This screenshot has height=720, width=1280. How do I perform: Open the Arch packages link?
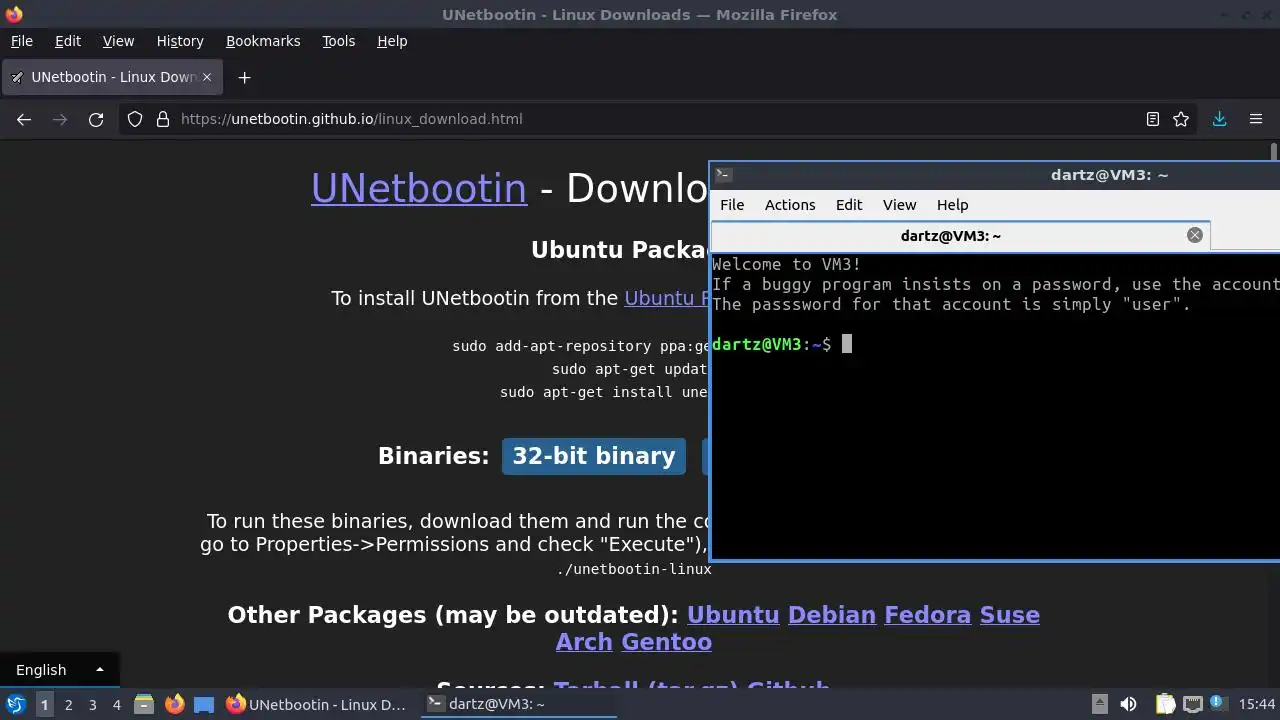(584, 642)
